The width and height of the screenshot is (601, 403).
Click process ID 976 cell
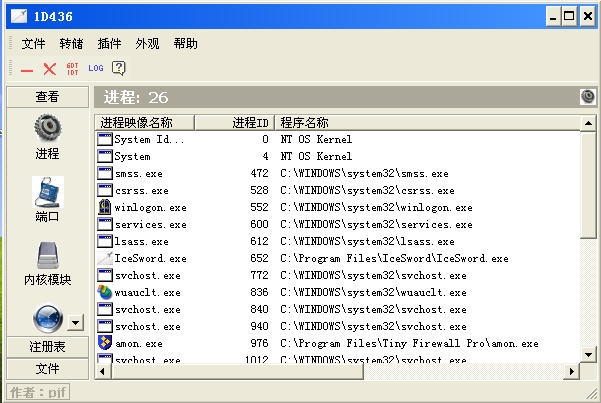point(259,343)
